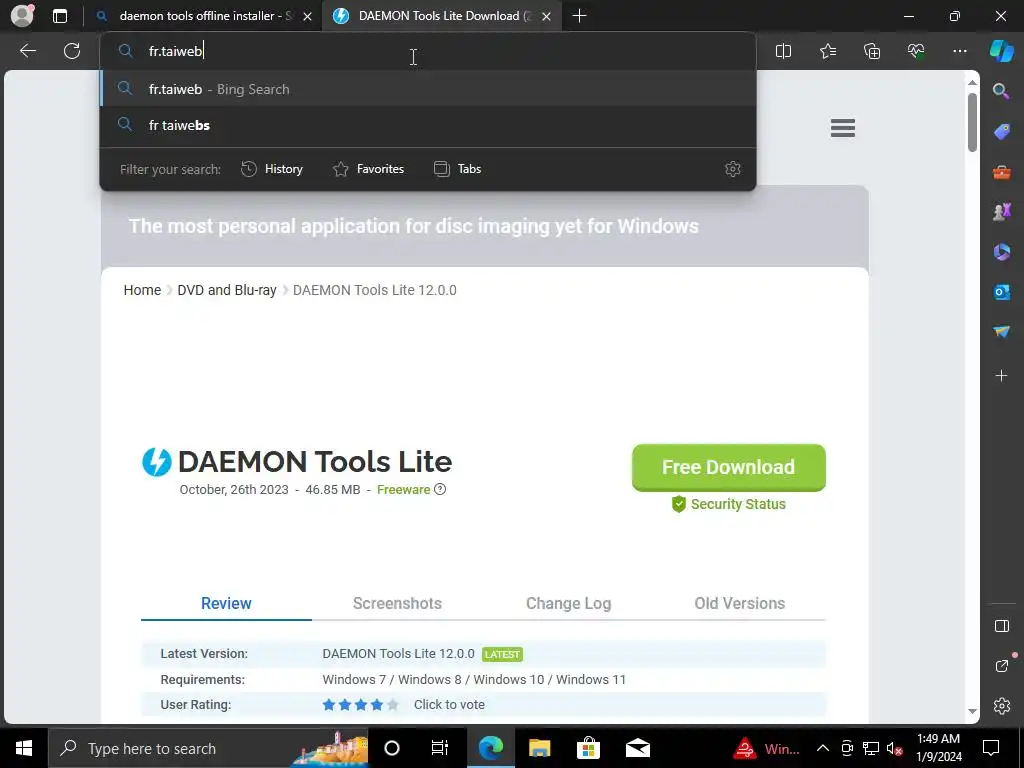
Task: Filter search by Tabs
Action: 458,169
